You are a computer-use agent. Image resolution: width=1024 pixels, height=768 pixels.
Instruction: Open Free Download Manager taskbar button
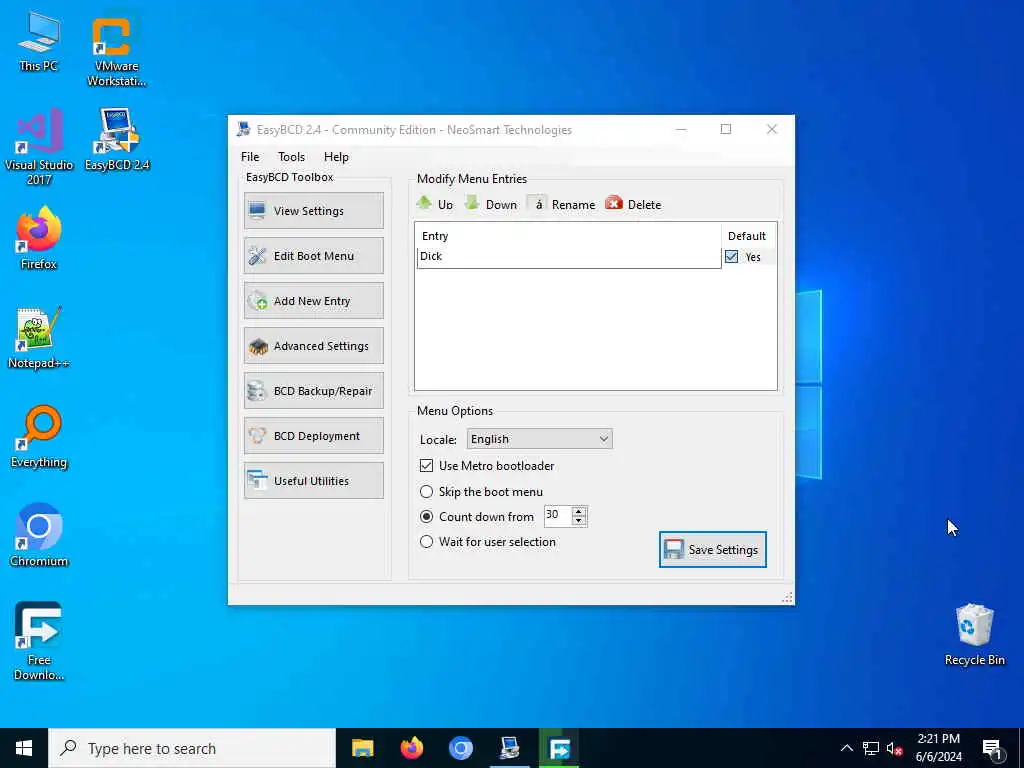(x=559, y=748)
